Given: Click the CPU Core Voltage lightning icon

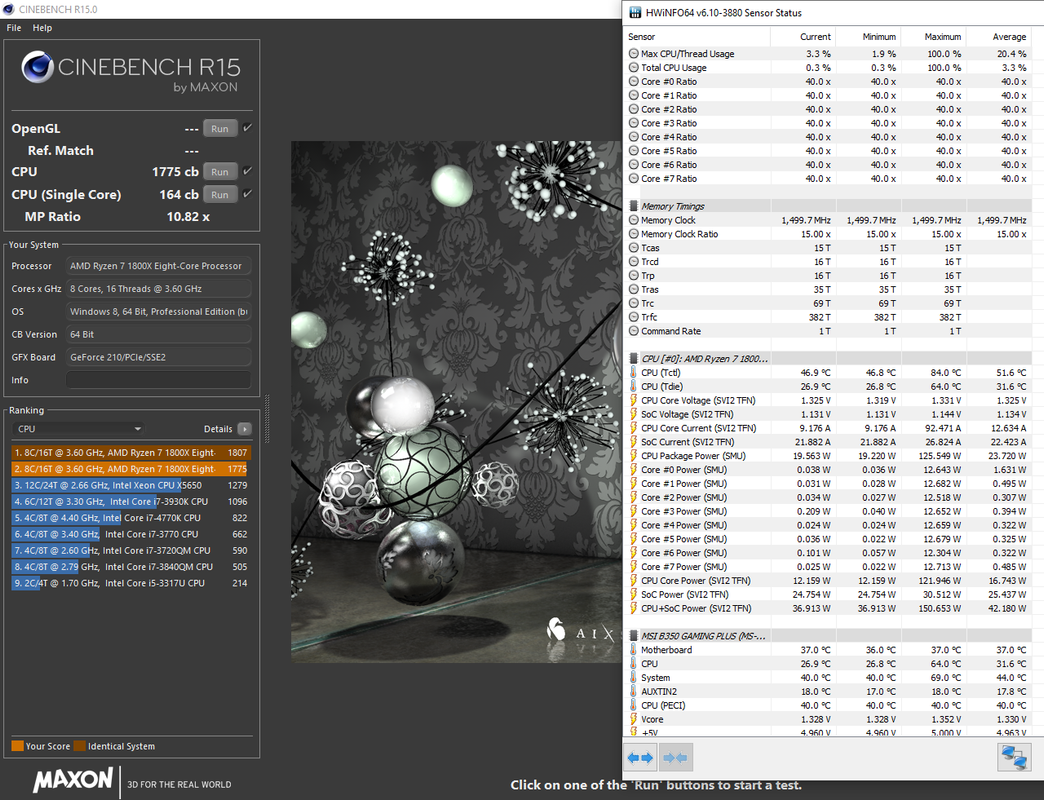Looking at the screenshot, I should [x=634, y=400].
